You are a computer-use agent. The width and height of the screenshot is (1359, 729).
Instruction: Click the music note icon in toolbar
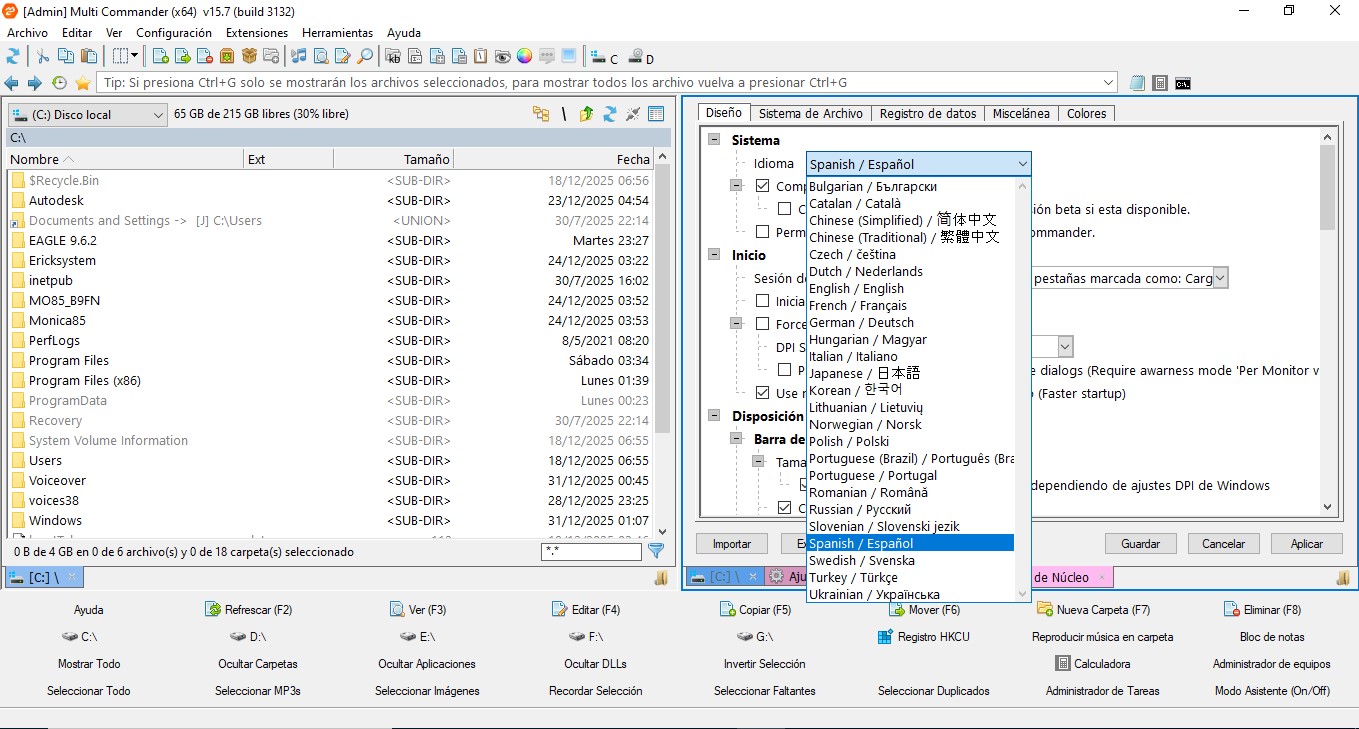(298, 57)
